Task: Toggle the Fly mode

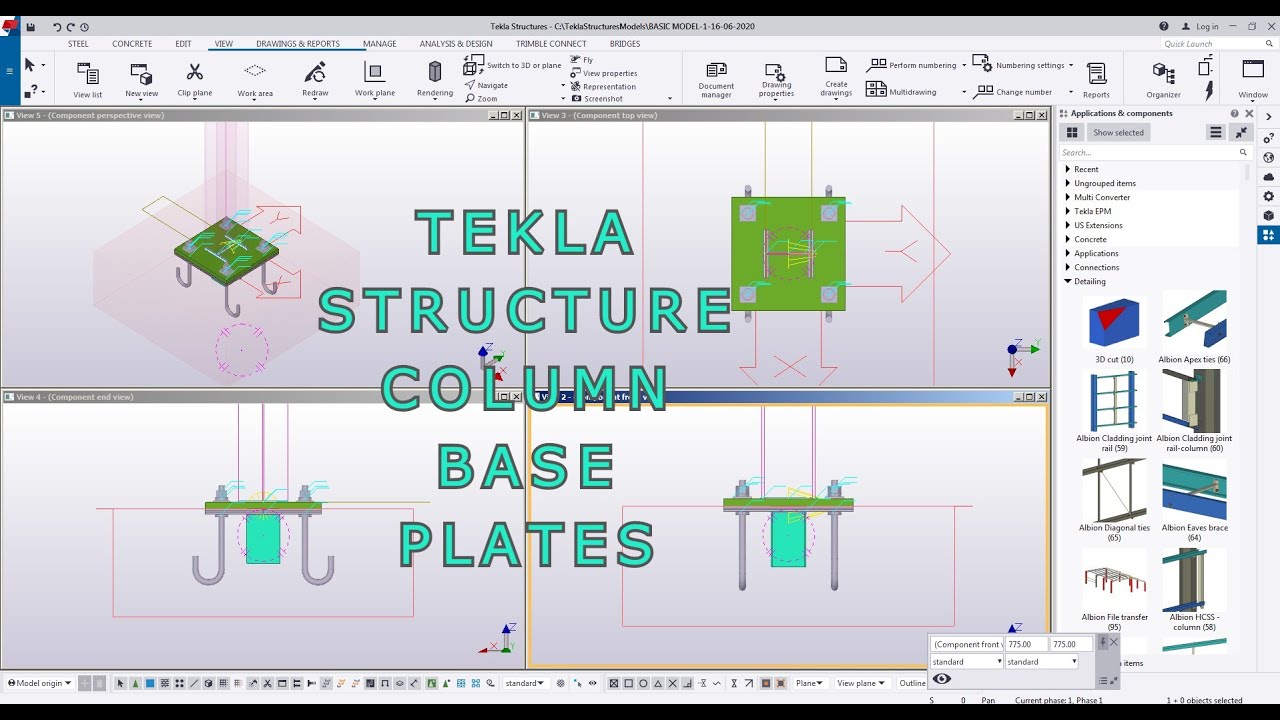Action: [x=582, y=60]
